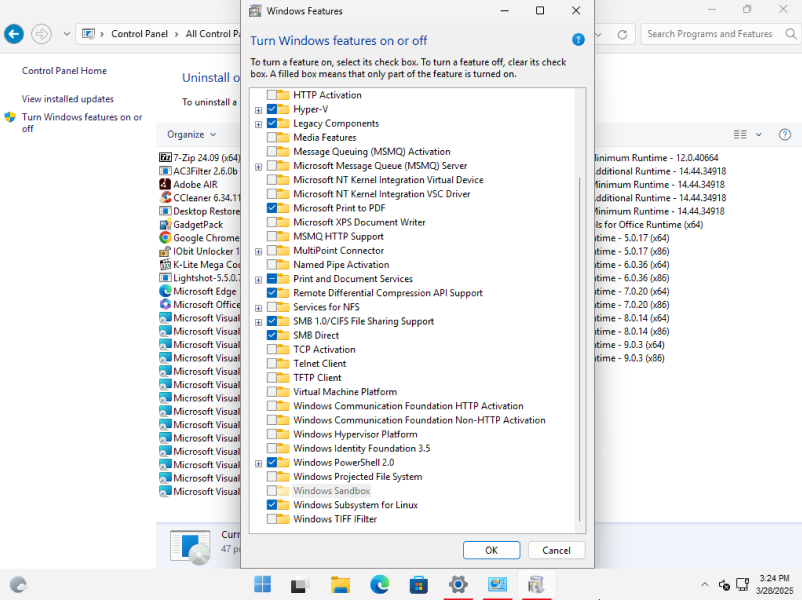Image resolution: width=802 pixels, height=600 pixels.
Task: Select Windows Identity Foundation 3.5 item
Action: (362, 449)
